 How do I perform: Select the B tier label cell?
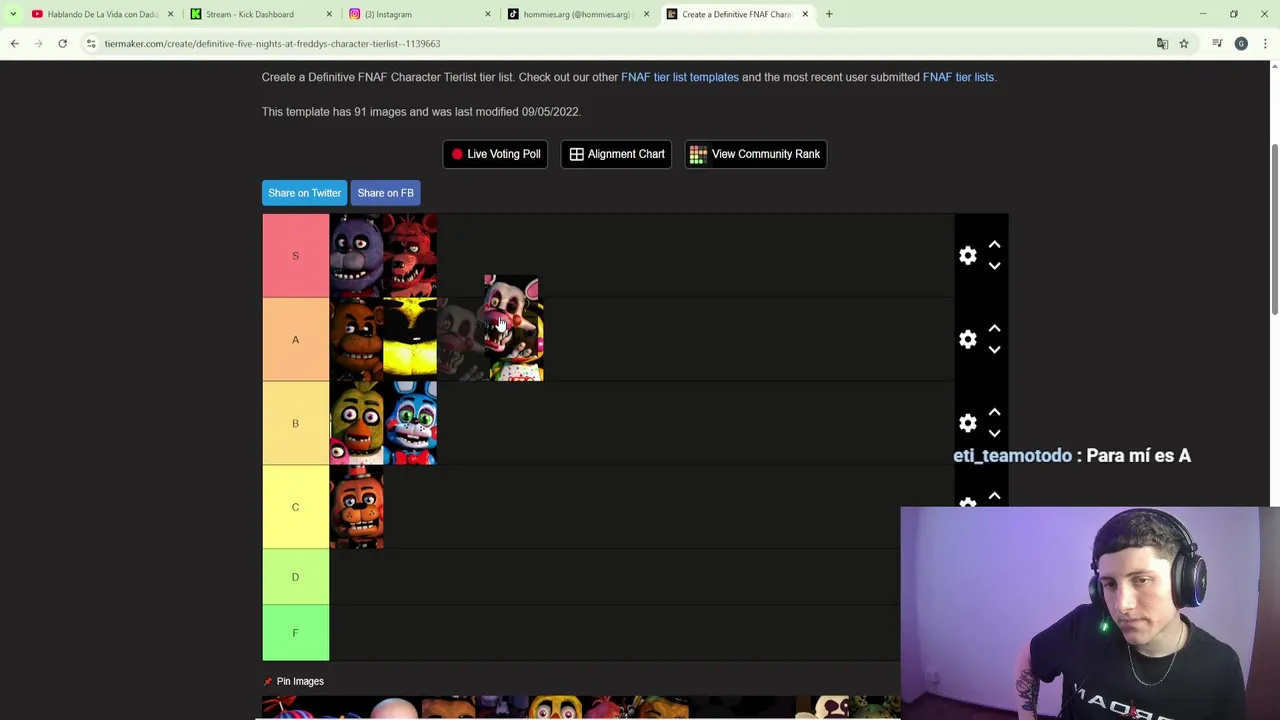[x=295, y=423]
